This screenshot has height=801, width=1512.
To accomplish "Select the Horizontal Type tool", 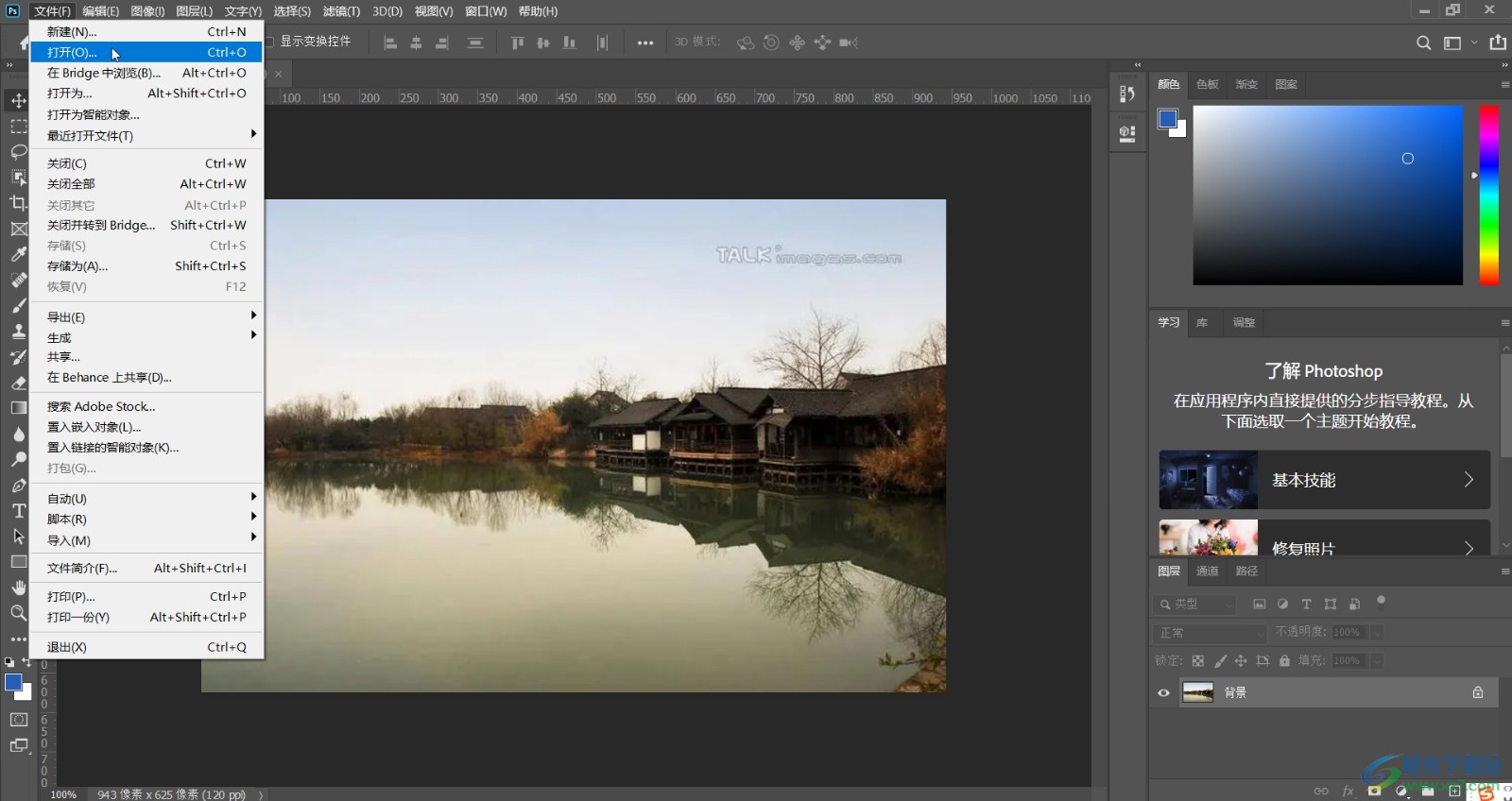I will pyautogui.click(x=18, y=511).
